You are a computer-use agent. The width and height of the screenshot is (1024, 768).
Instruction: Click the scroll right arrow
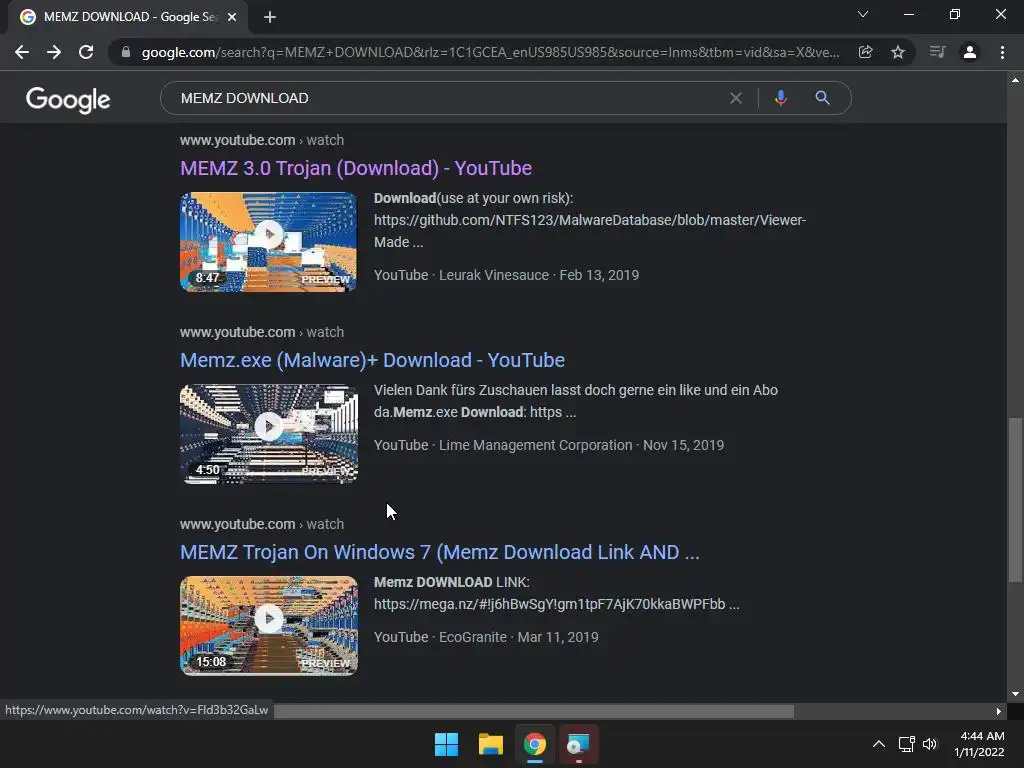tap(999, 711)
